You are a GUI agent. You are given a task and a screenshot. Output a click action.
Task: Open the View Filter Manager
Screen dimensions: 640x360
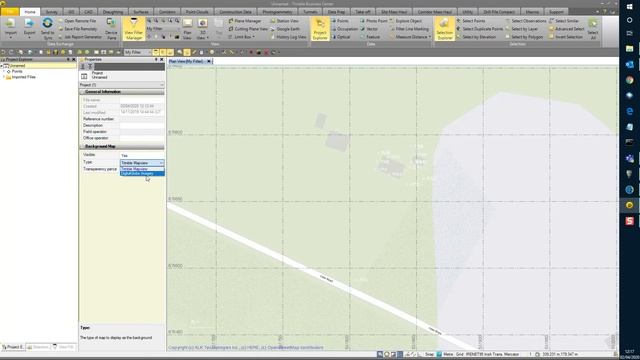[x=134, y=28]
